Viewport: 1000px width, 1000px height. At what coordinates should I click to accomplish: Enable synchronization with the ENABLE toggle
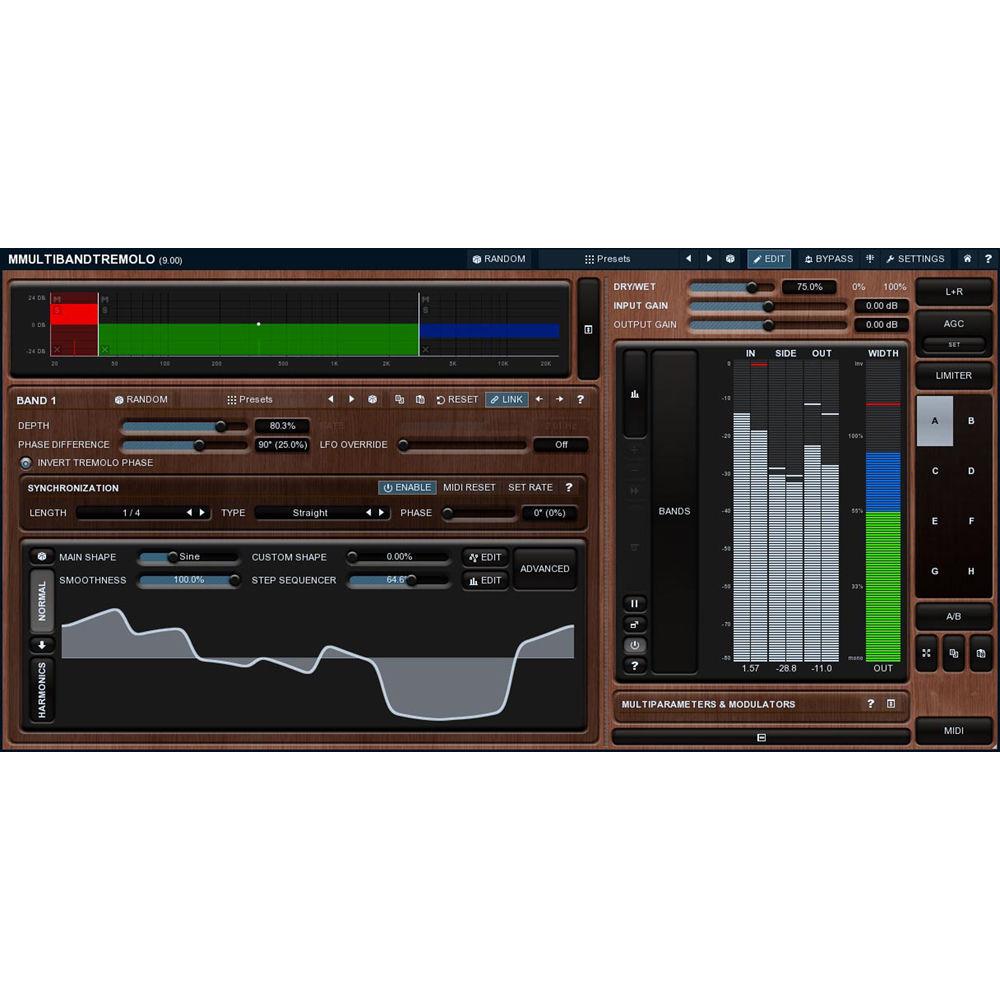click(x=406, y=488)
